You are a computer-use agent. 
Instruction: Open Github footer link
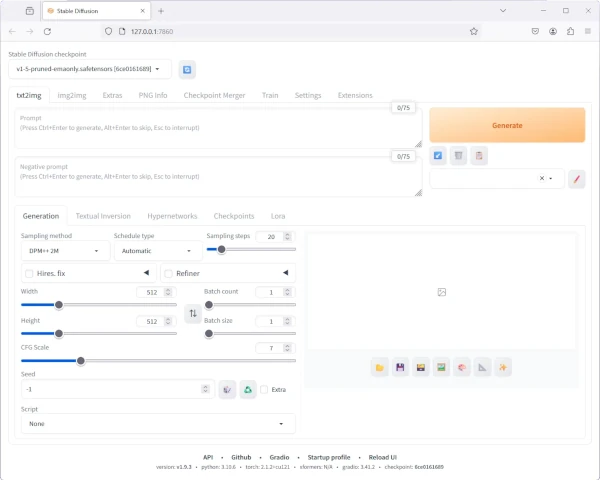point(241,457)
